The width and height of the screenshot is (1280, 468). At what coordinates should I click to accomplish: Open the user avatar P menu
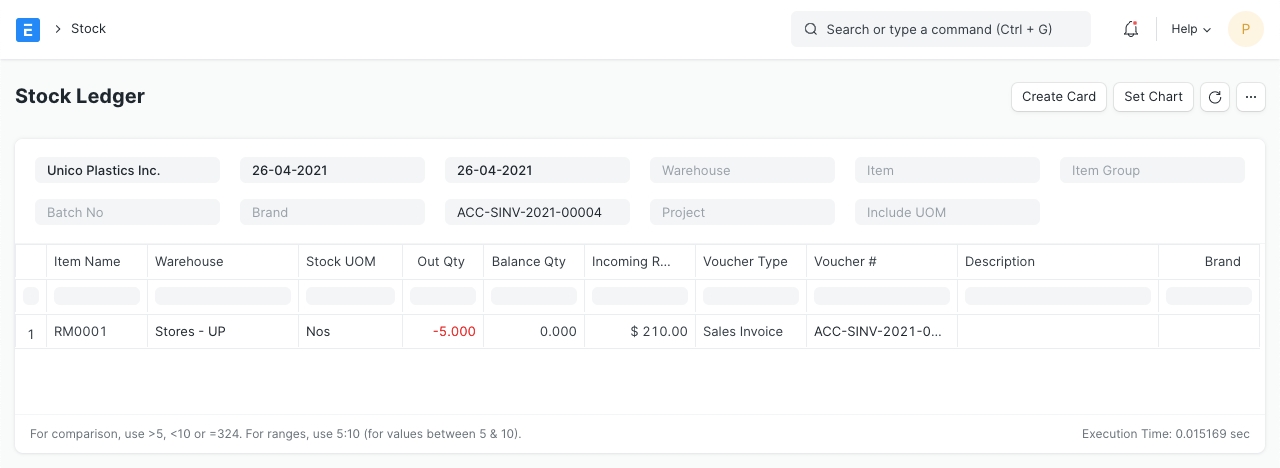point(1245,29)
